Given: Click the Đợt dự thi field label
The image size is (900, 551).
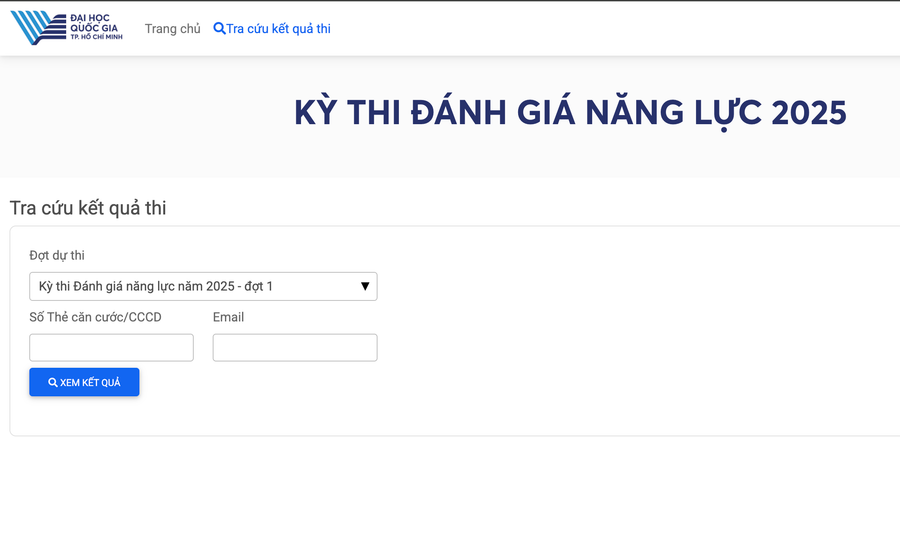Looking at the screenshot, I should coord(57,255).
